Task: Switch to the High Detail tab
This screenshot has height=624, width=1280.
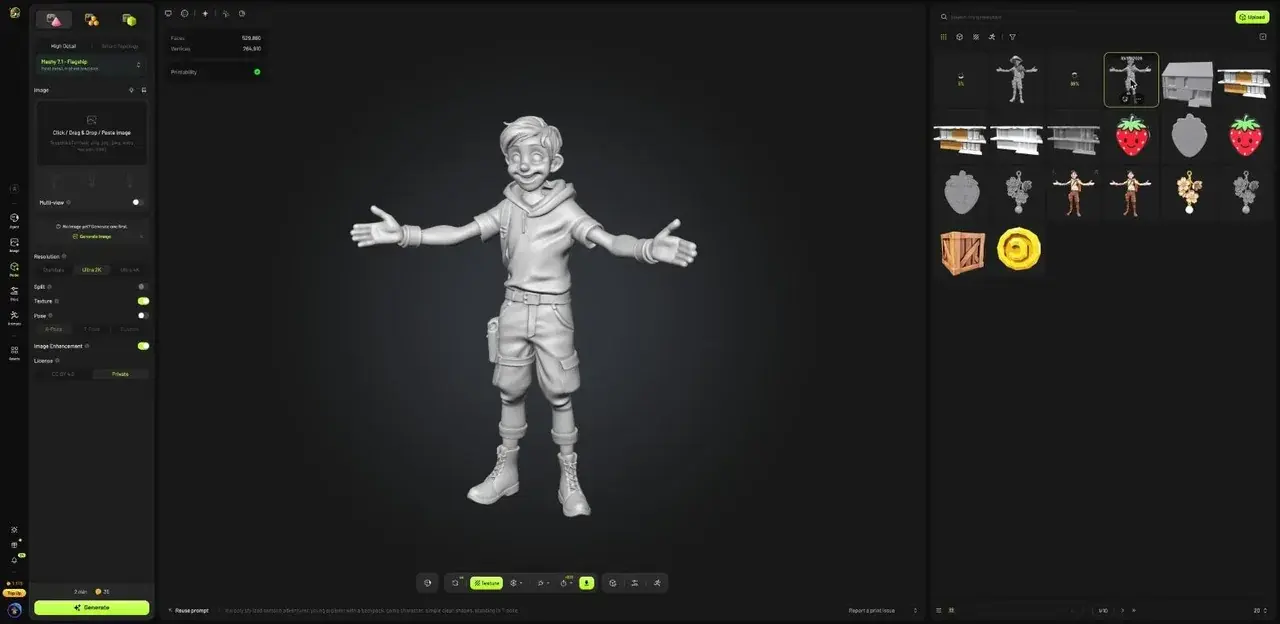Action: (x=63, y=46)
